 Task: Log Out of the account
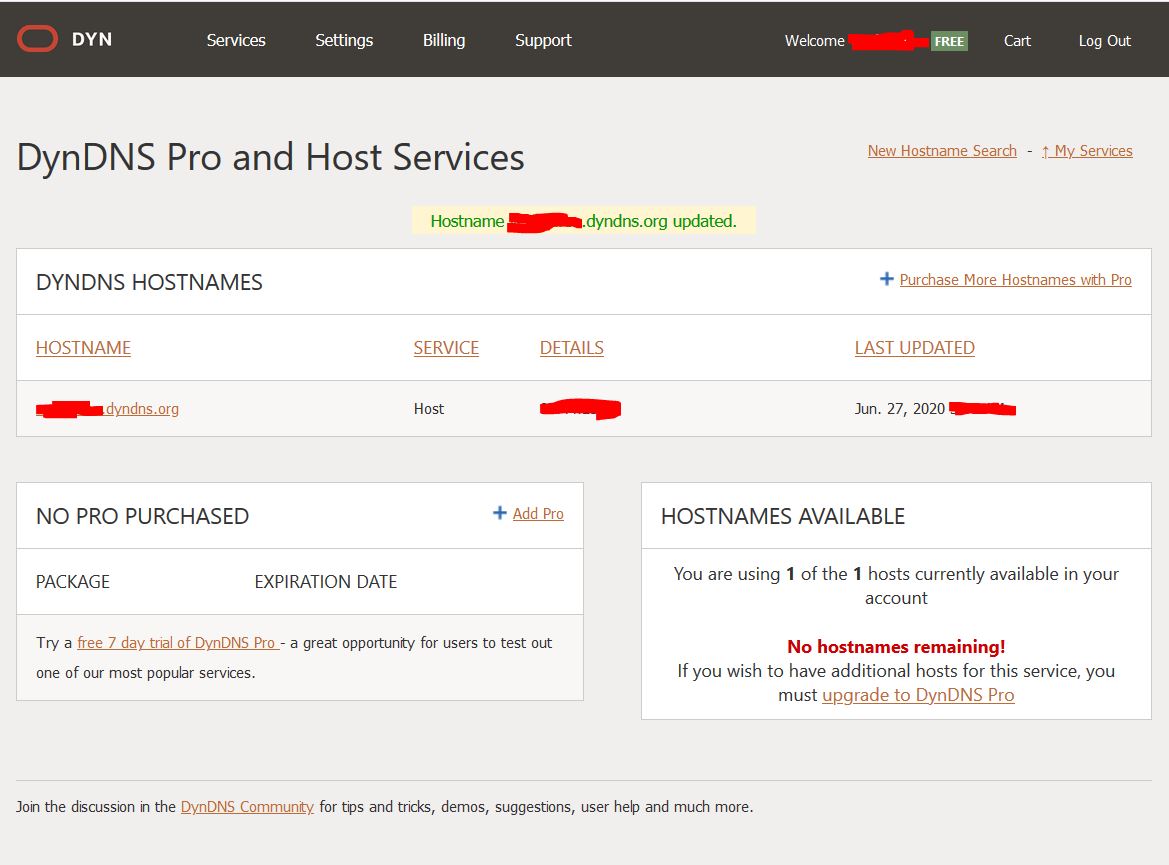[x=1104, y=41]
